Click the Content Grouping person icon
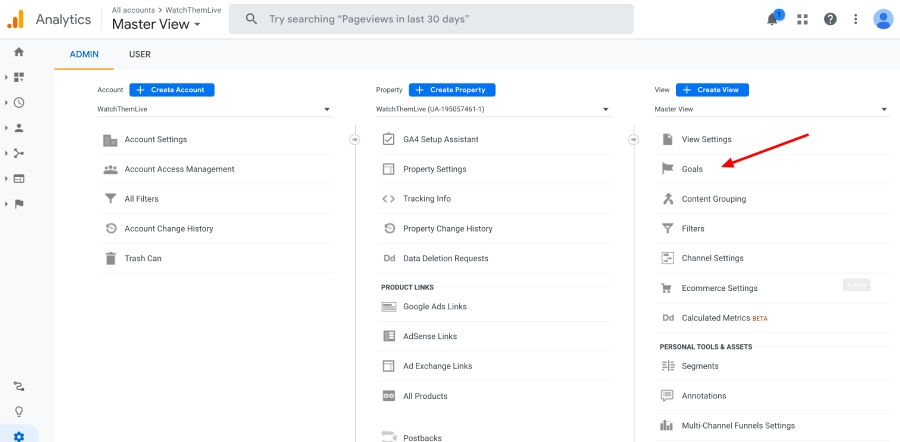Image resolution: width=900 pixels, height=442 pixels. click(668, 199)
